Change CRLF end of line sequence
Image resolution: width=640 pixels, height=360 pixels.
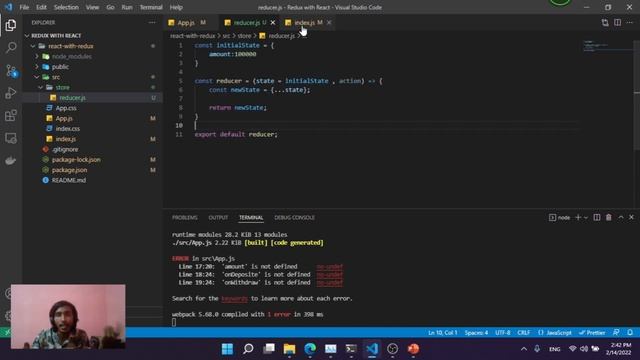point(524,333)
